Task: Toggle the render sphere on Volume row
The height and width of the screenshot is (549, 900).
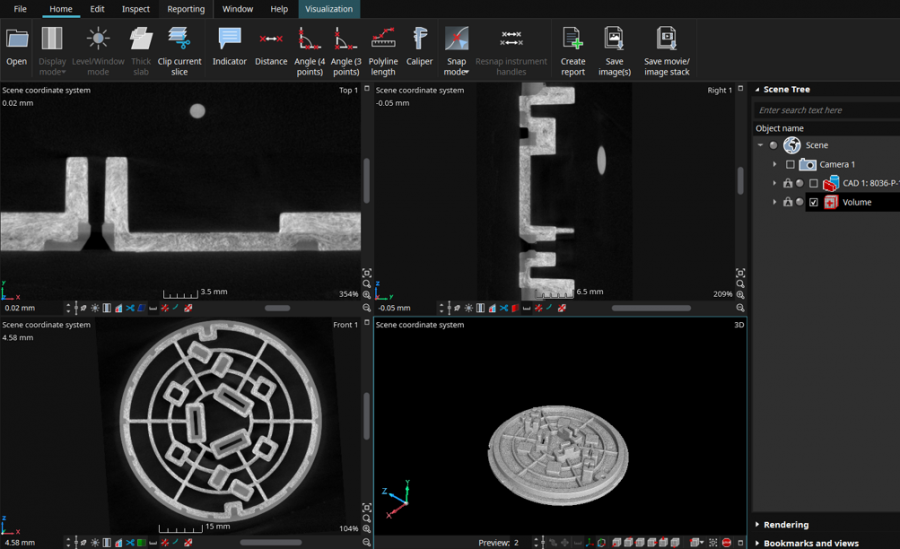Action: (800, 202)
